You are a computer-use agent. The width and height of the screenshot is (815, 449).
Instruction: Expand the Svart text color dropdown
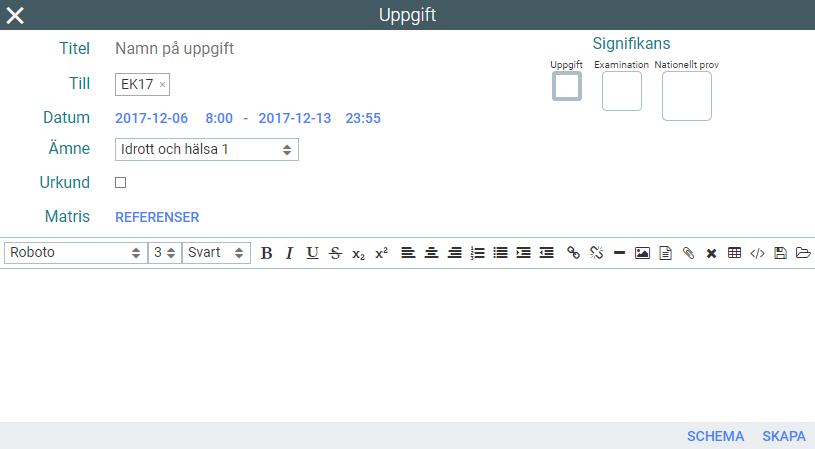tap(215, 253)
